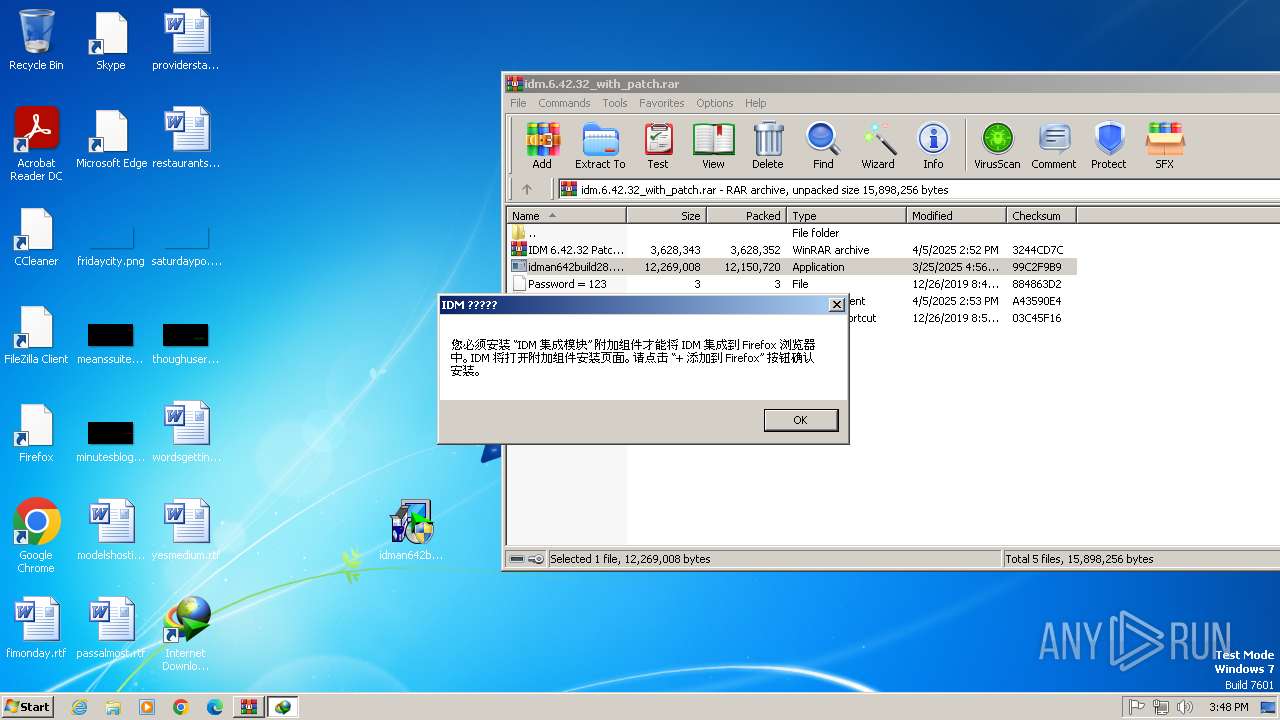Click the Test archive icon
The height and width of the screenshot is (720, 1280).
coord(658,146)
